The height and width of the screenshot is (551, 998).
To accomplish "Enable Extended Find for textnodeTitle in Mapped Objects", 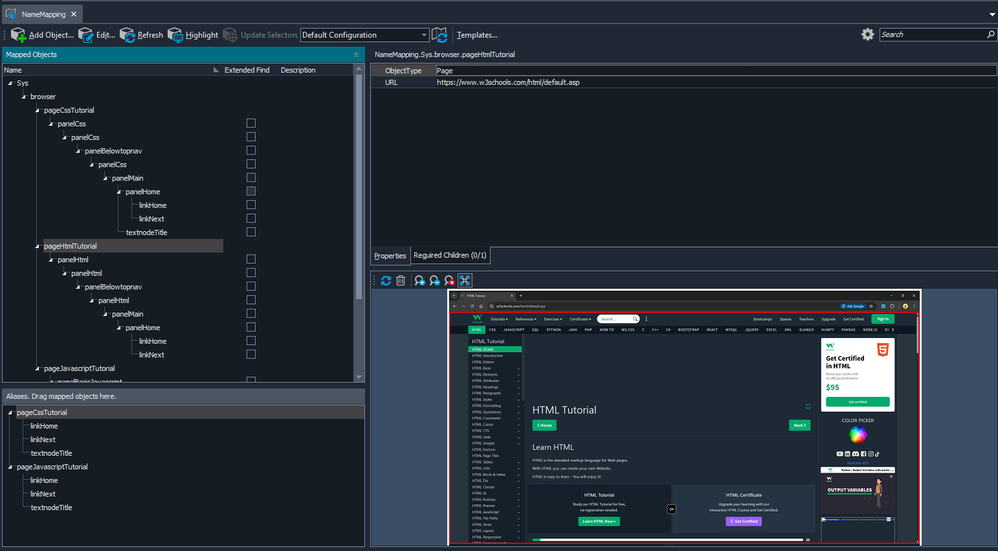I will click(x=251, y=232).
